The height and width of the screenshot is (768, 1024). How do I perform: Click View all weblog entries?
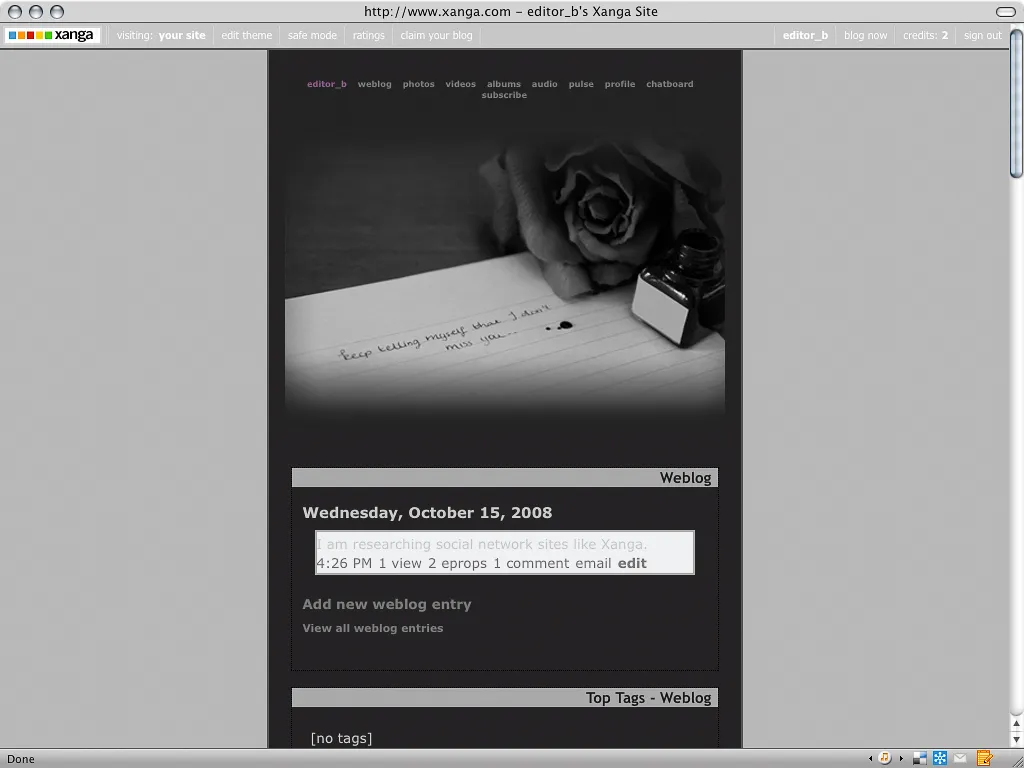(372, 628)
